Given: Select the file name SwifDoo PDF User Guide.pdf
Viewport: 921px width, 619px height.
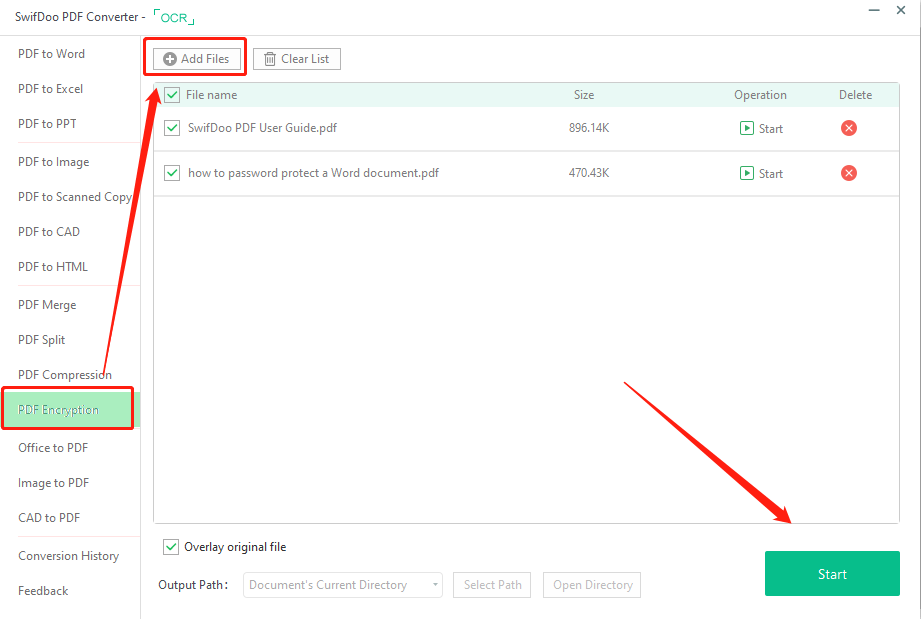Looking at the screenshot, I should point(263,128).
